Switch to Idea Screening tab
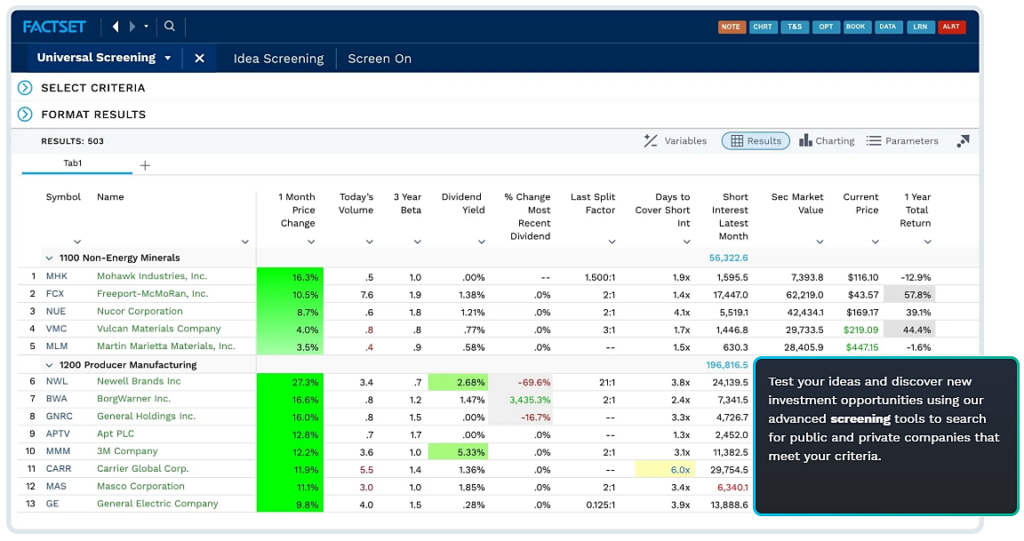 point(278,58)
